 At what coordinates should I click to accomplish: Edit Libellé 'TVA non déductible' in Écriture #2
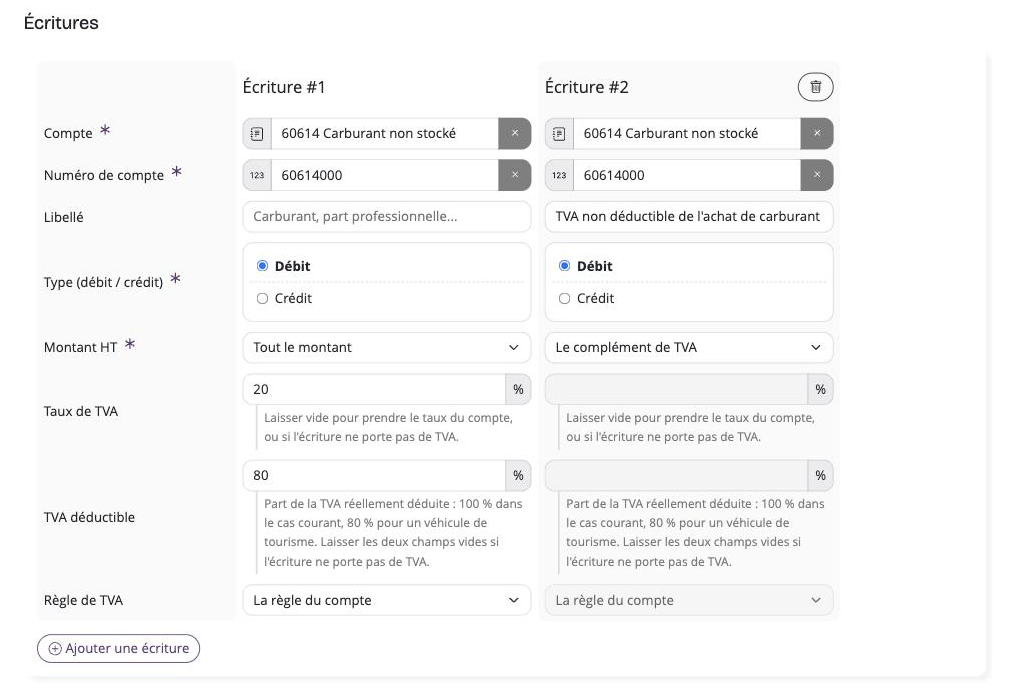coord(689,216)
